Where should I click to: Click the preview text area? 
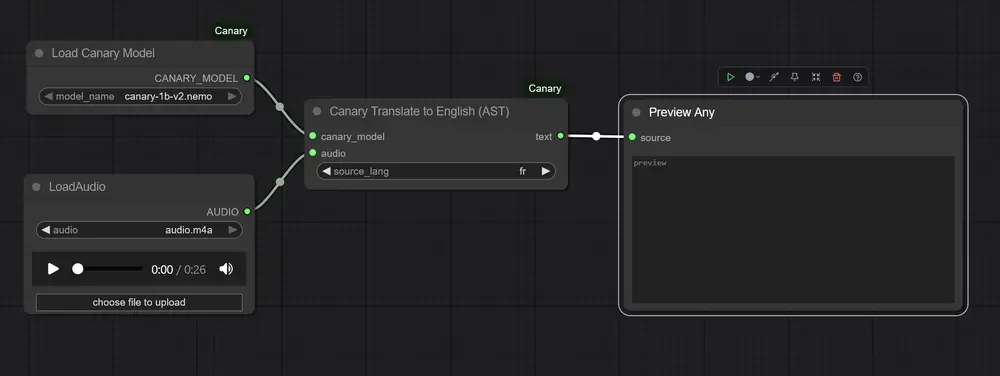click(793, 229)
